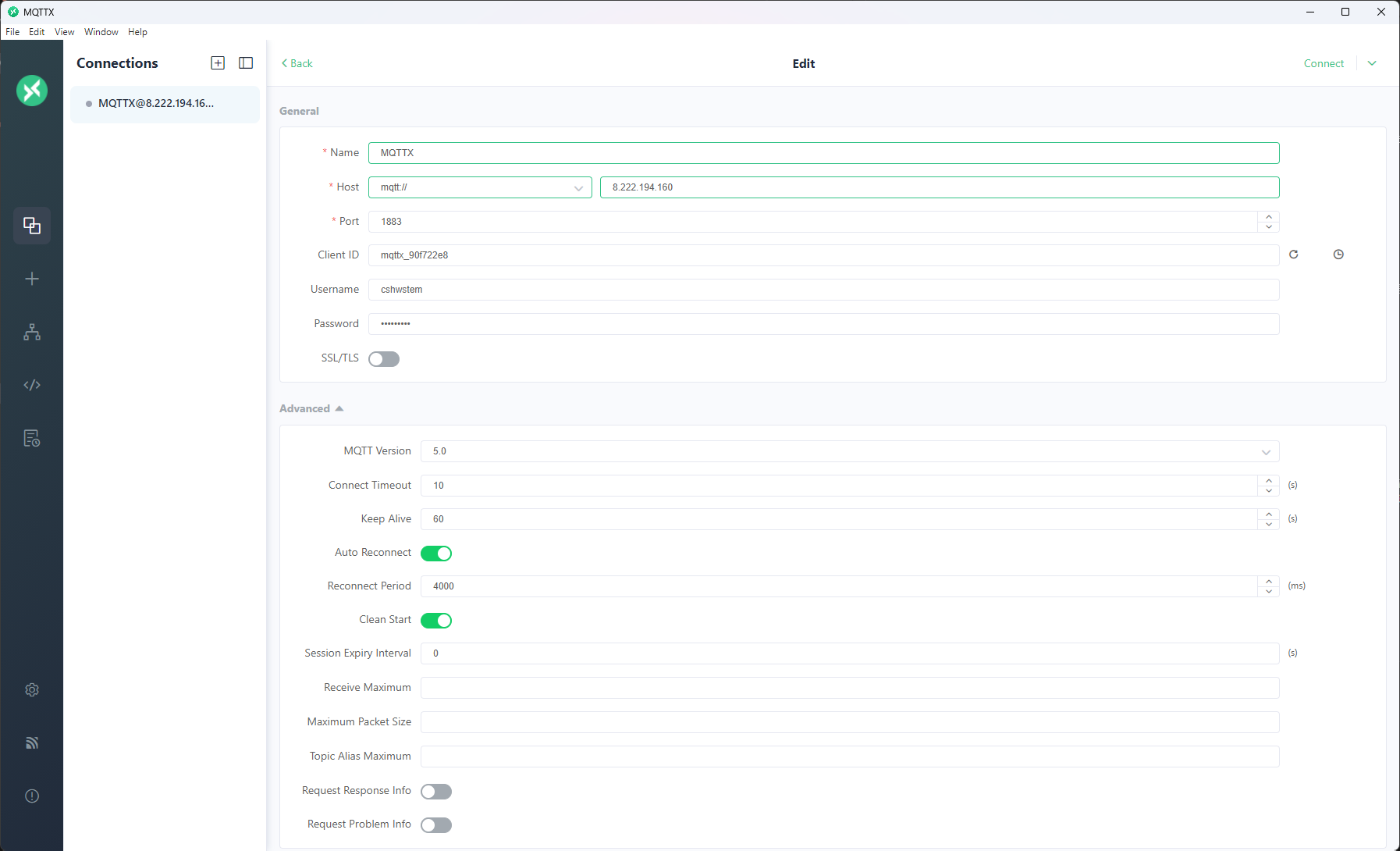Image resolution: width=1400 pixels, height=851 pixels.
Task: Click the plus icon in the left sidebar
Action: tap(32, 279)
